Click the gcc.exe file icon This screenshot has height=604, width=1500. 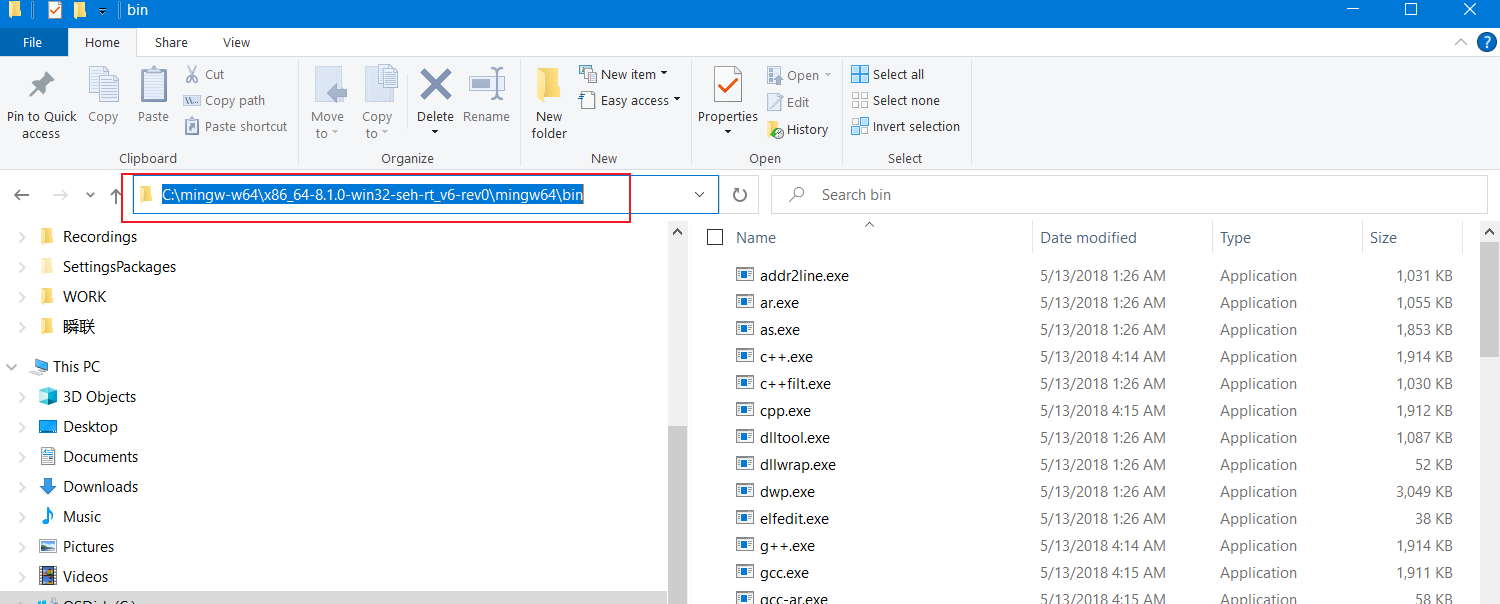click(x=744, y=572)
